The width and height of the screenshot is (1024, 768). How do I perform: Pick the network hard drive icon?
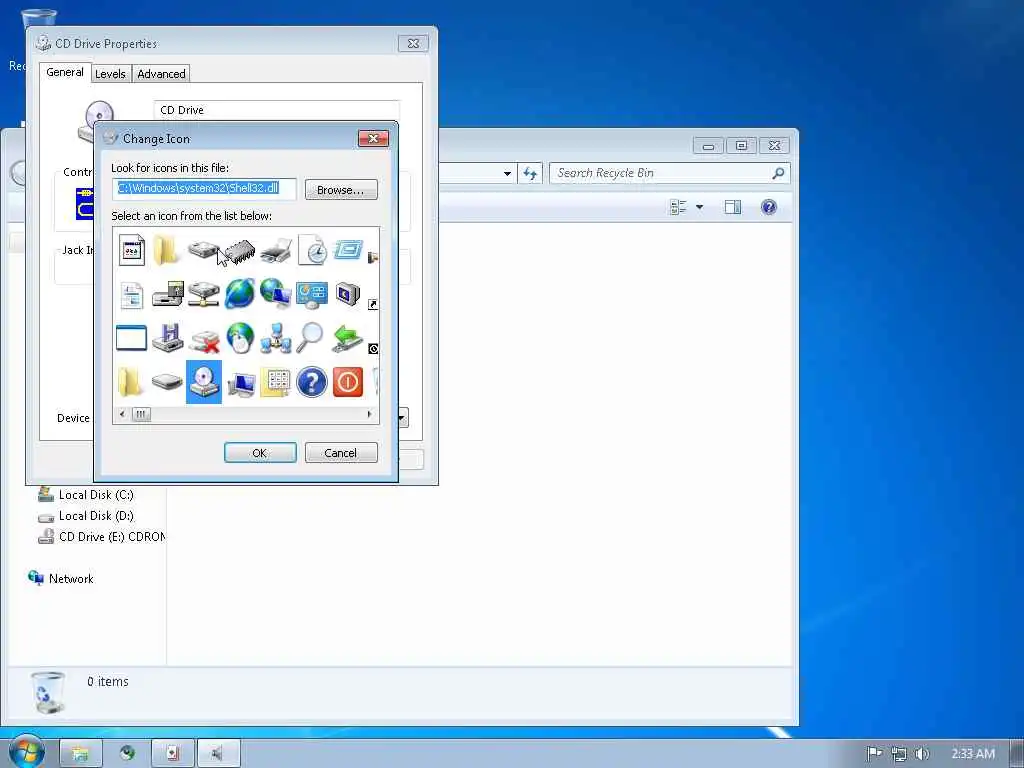click(204, 295)
